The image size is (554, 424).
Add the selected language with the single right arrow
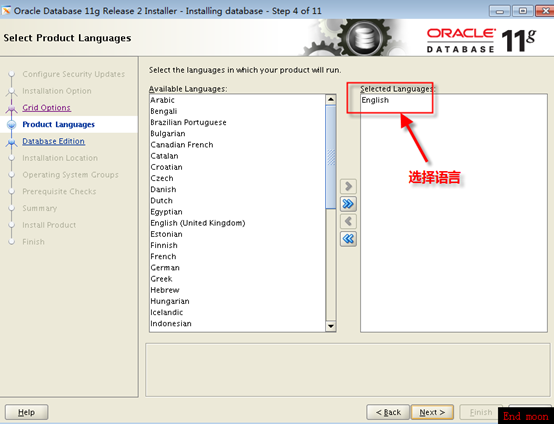pos(348,186)
